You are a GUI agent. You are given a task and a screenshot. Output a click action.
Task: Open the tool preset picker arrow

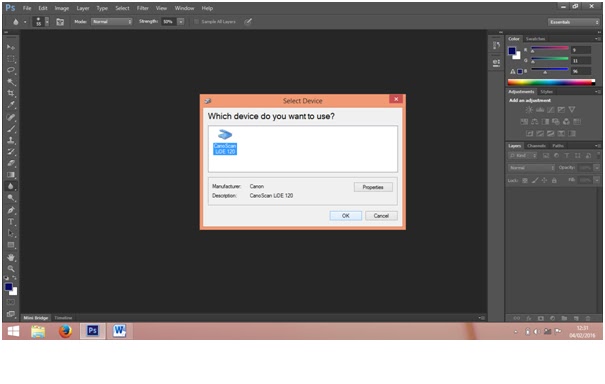(25, 22)
